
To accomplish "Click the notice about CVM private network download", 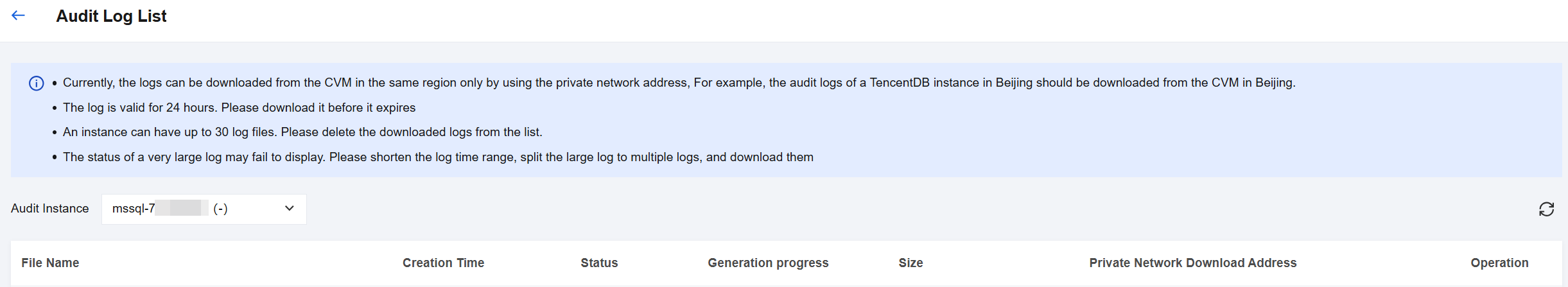I will coord(679,83).
